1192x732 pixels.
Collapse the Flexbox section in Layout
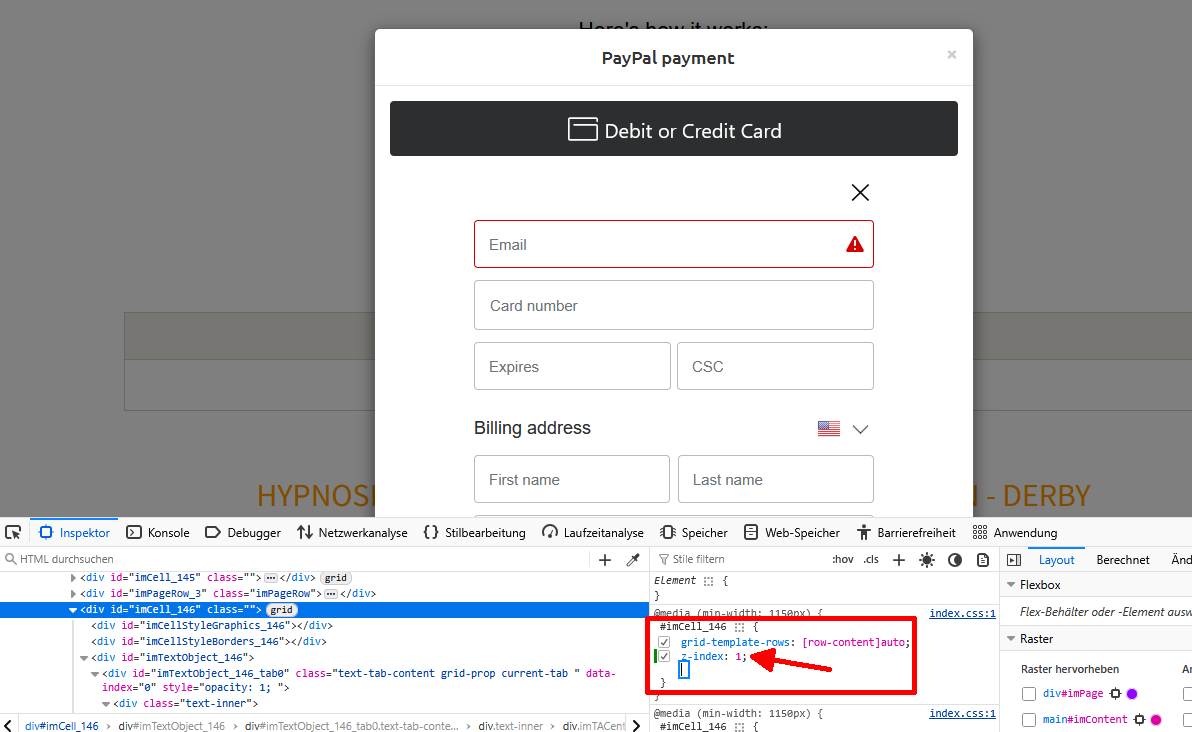[x=1011, y=585]
